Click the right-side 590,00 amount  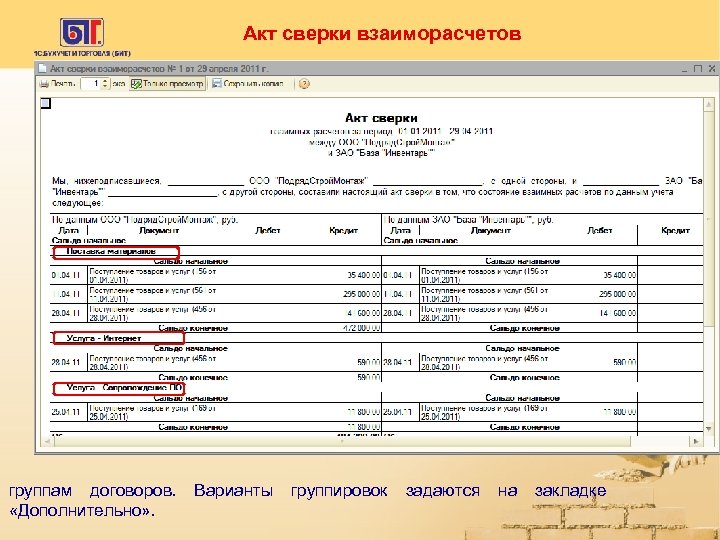624,362
